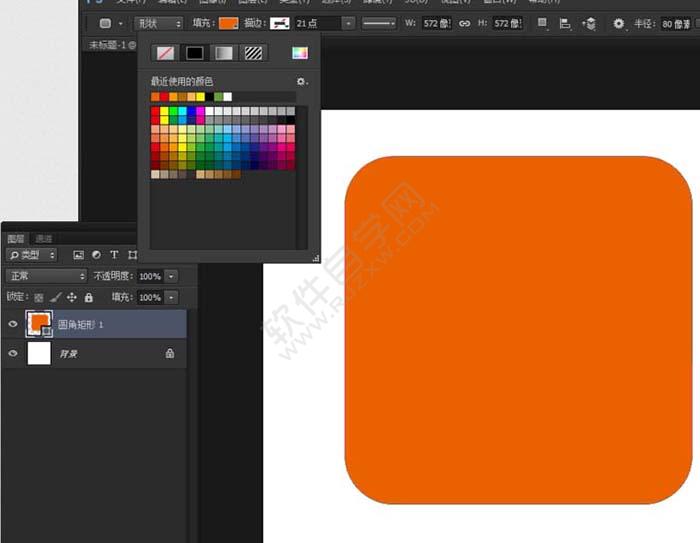Click the orange 填充 fill swatch in options bar
This screenshot has width=700, height=543.
coord(228,23)
